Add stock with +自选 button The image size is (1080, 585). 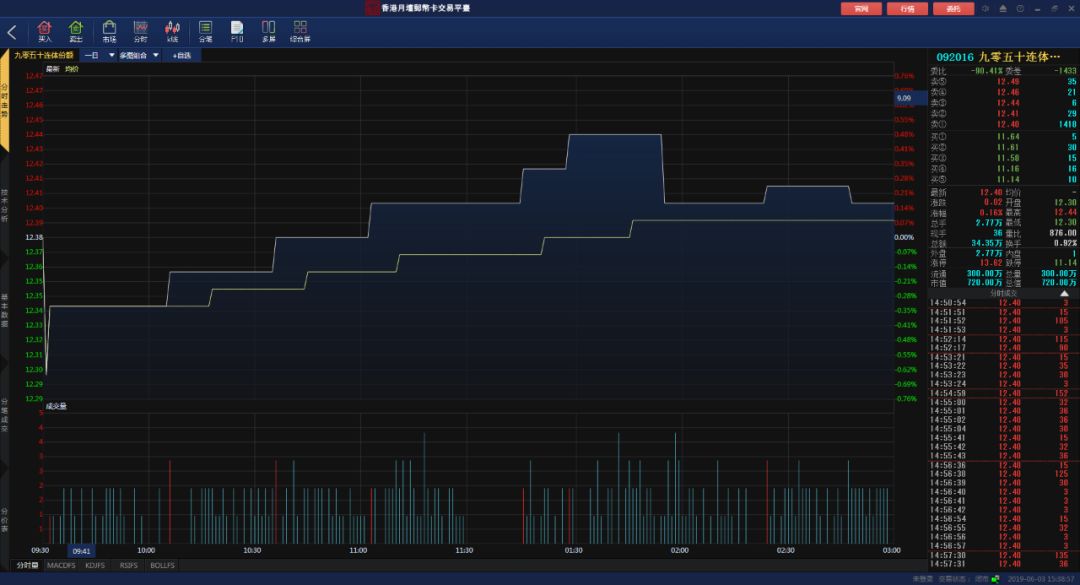pyautogui.click(x=182, y=55)
